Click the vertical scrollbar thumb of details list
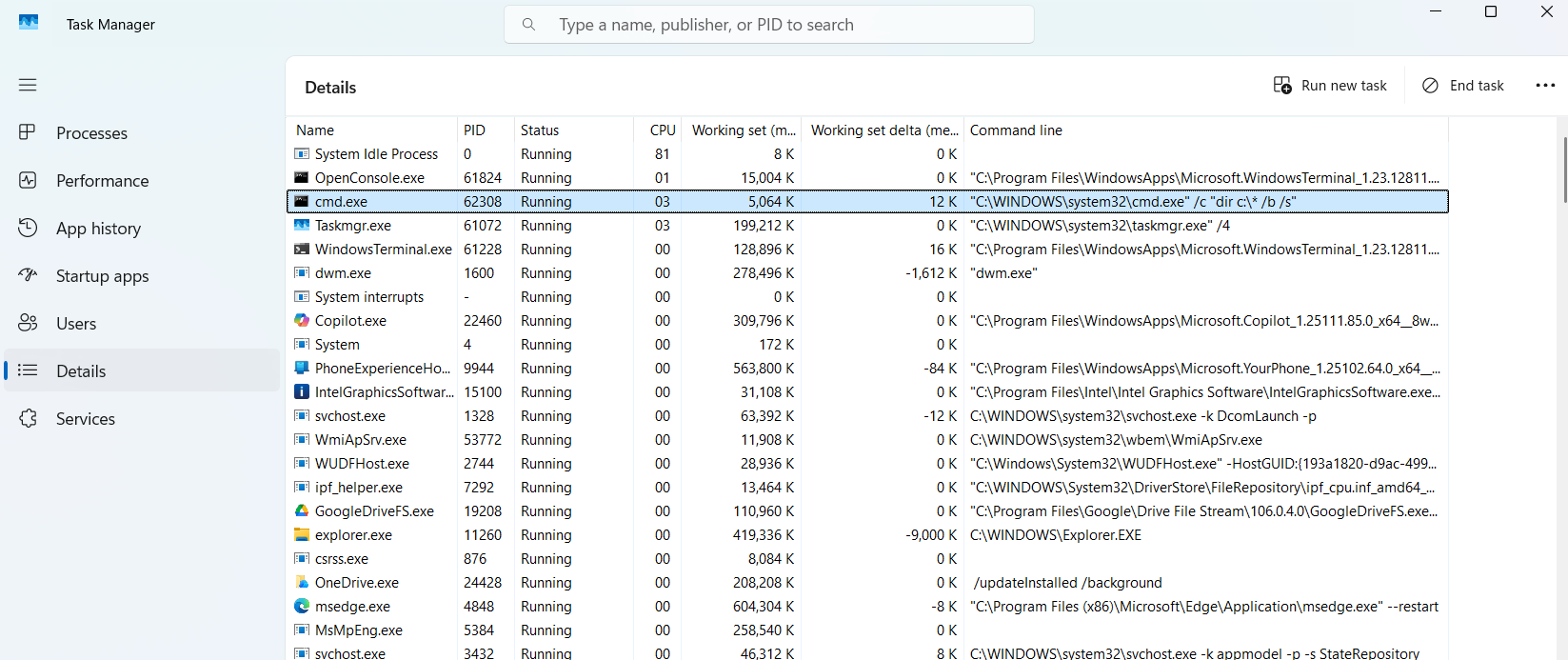The height and width of the screenshot is (660, 1568). coord(1564,170)
